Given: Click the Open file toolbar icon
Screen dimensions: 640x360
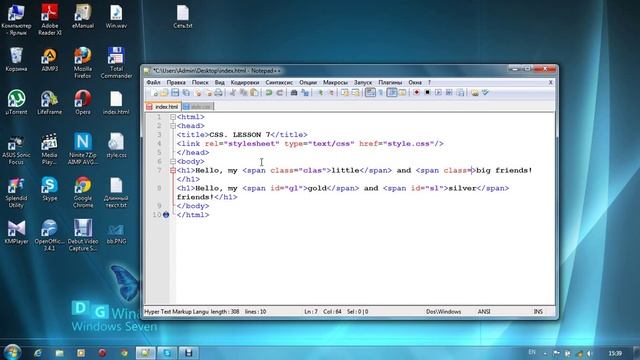Looking at the screenshot, I should (x=164, y=93).
